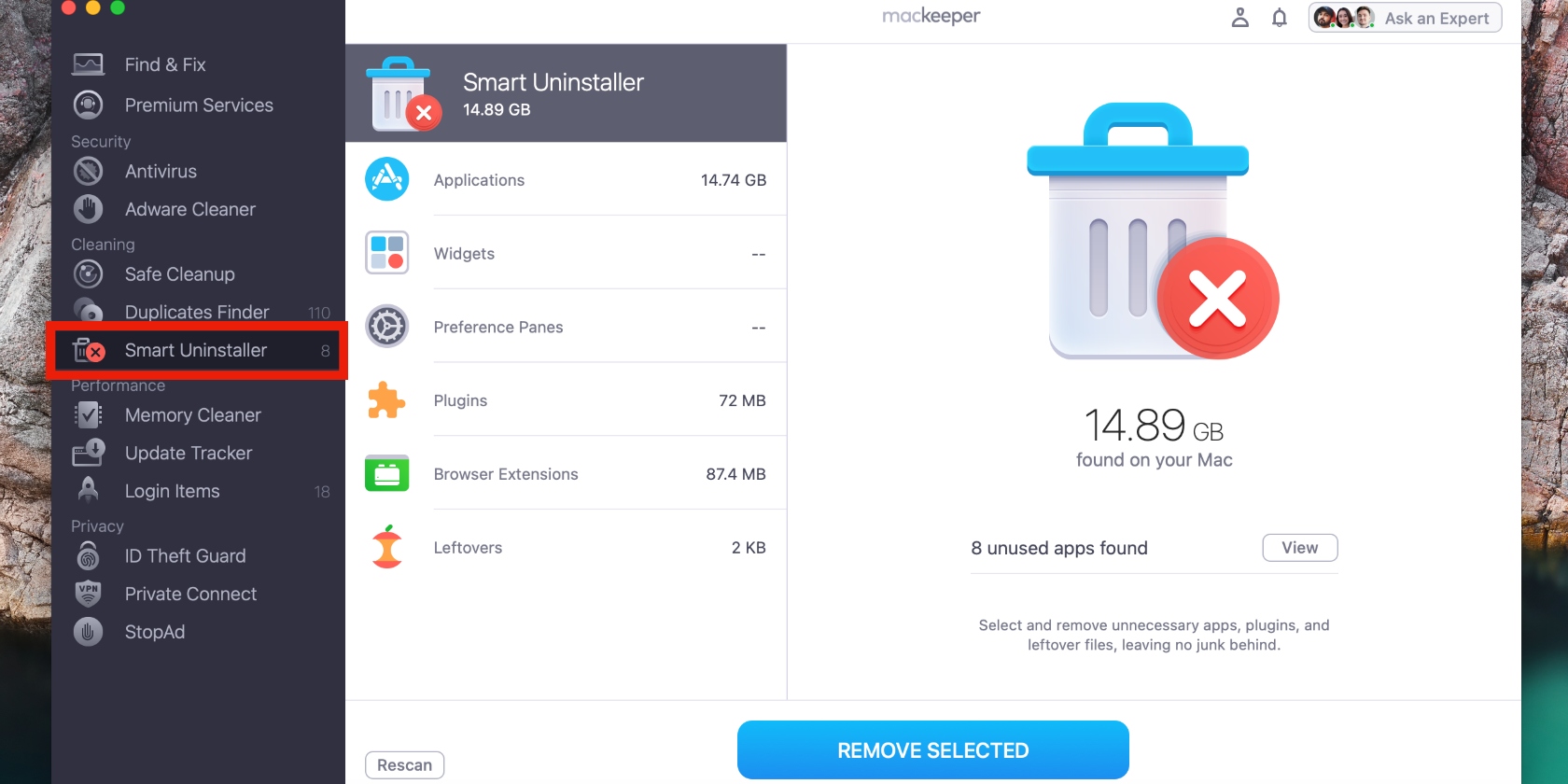Open the account profile icon
Screen dimensions: 1568x784
(1239, 17)
